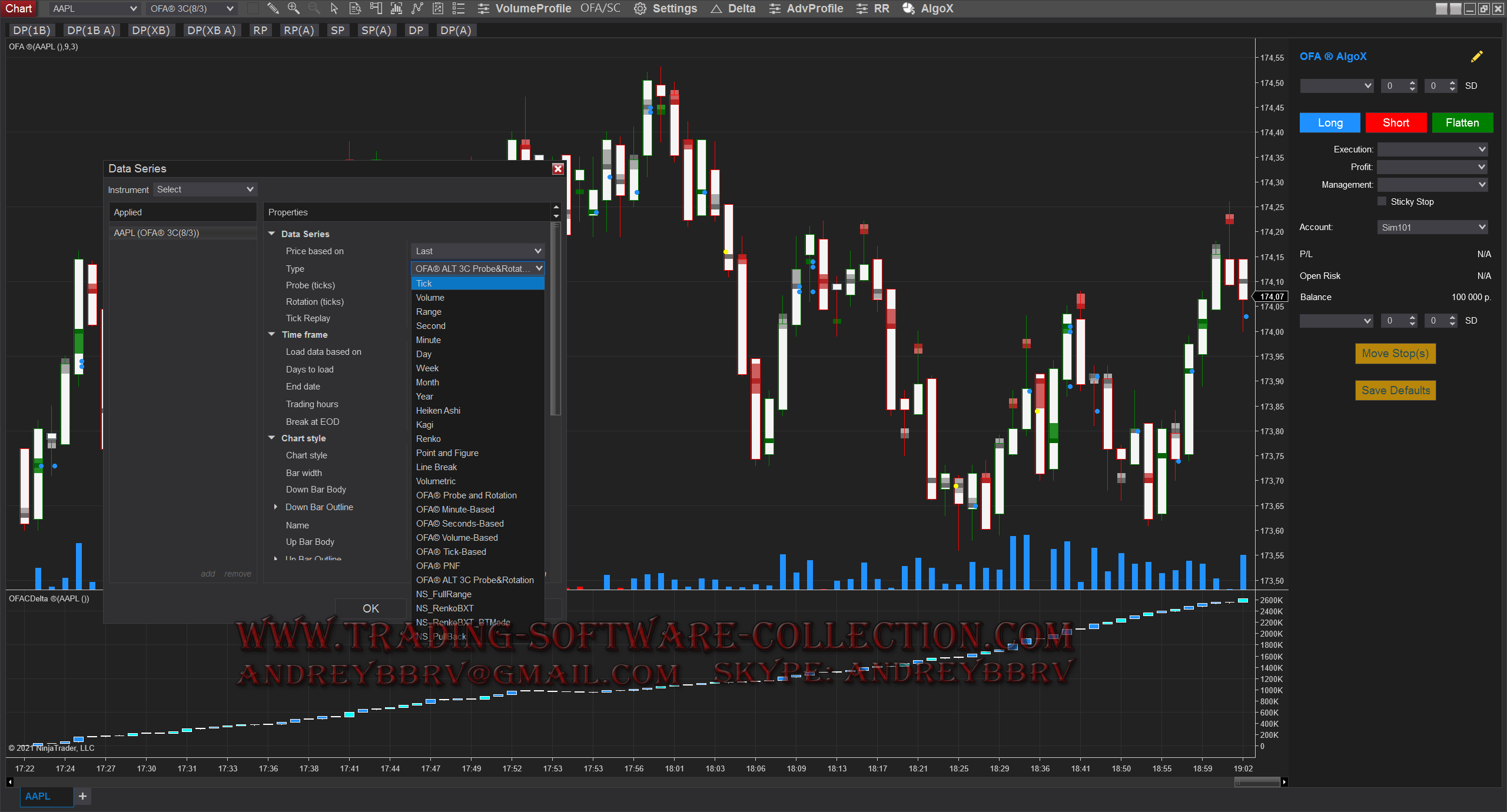
Task: Expand the Down Bar Outline property
Action: (275, 507)
